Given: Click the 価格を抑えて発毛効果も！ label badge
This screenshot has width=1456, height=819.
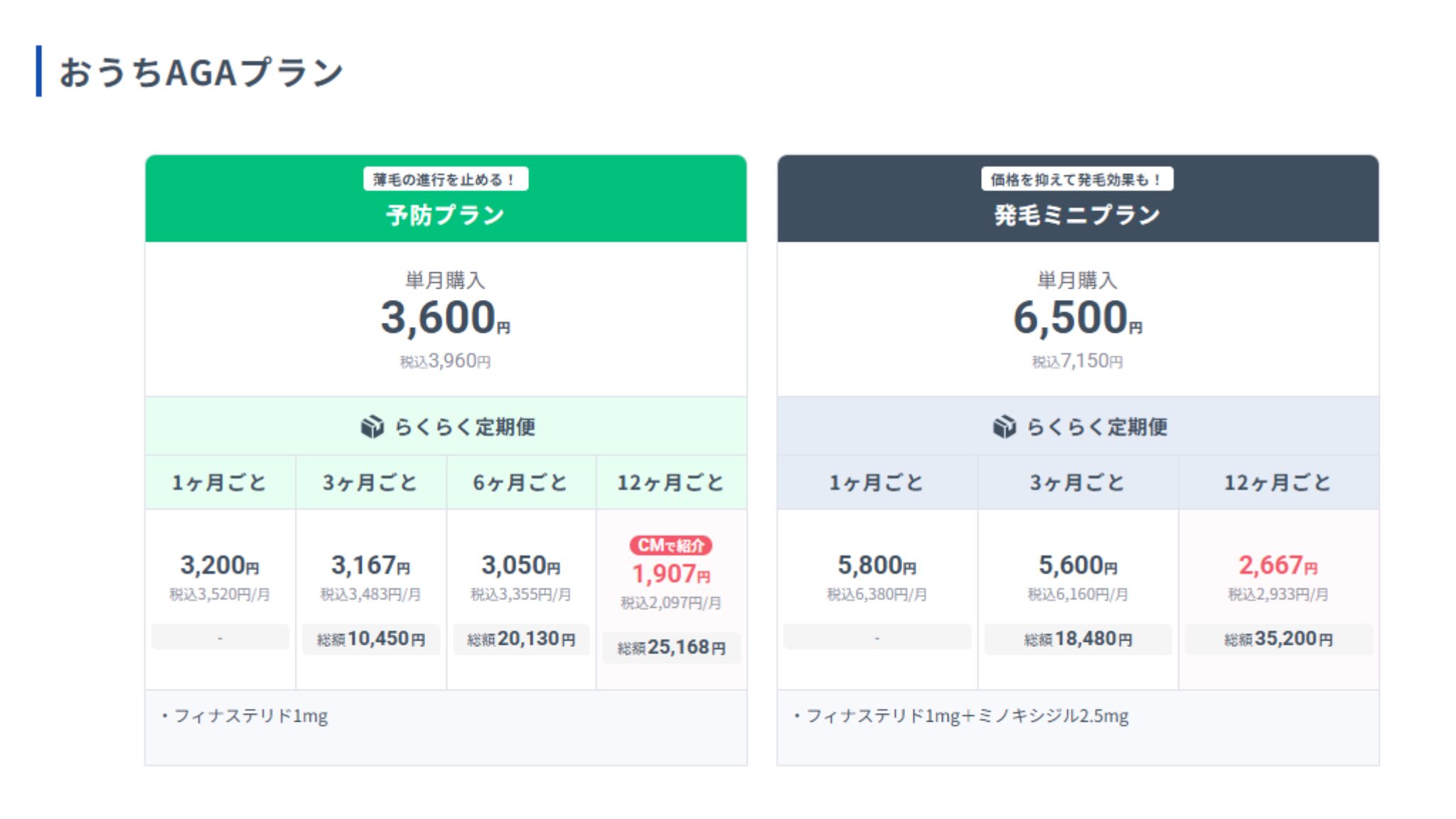Looking at the screenshot, I should (x=1077, y=179).
